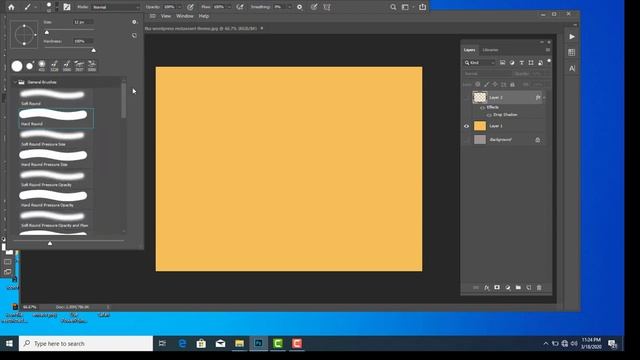Viewport: 640px width, 360px height.
Task: Filter for smart objects icon
Action: [x=540, y=63]
